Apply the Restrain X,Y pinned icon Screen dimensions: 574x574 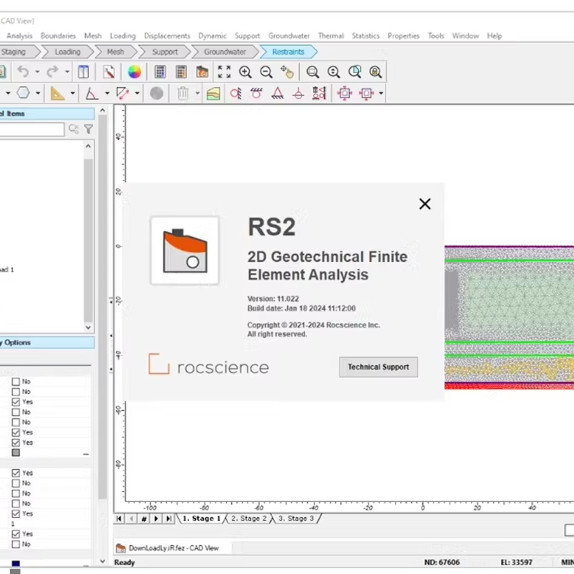[236, 93]
